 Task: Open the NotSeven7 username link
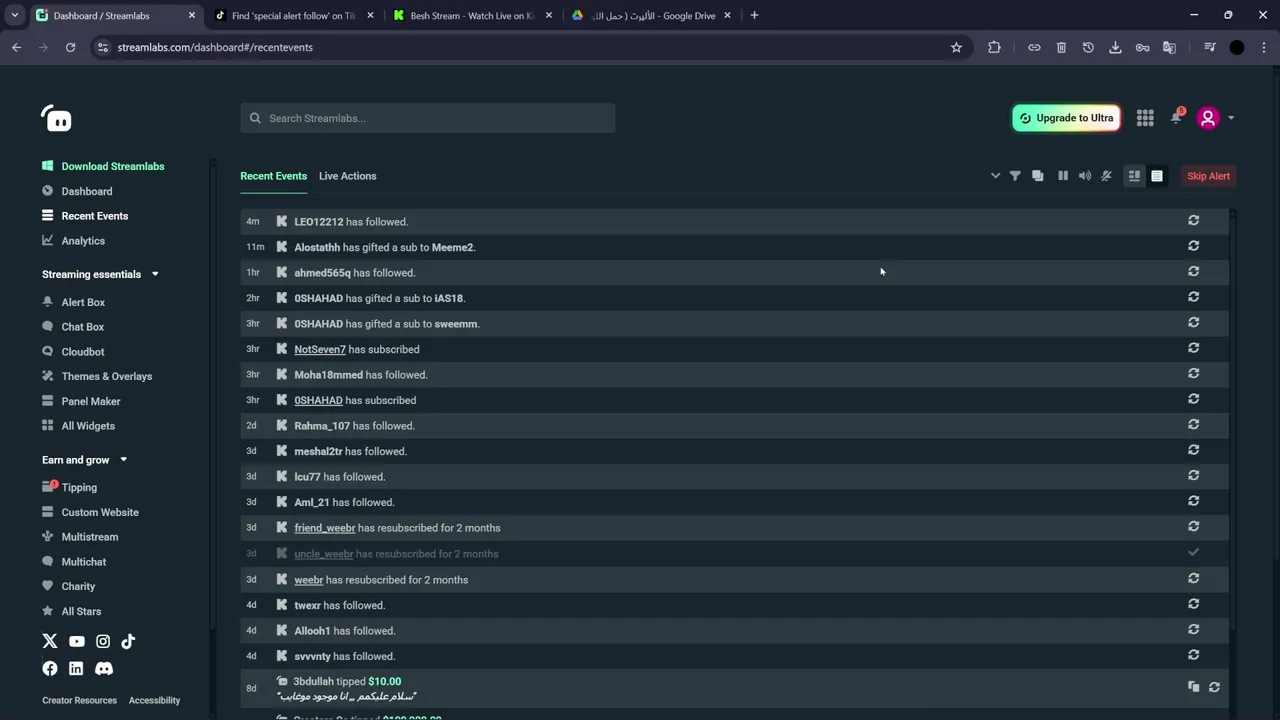(320, 349)
